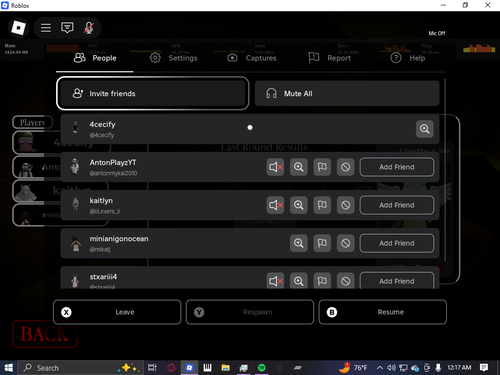This screenshot has width=500, height=375.
Task: Open the volume tray icon
Action: coord(391,368)
